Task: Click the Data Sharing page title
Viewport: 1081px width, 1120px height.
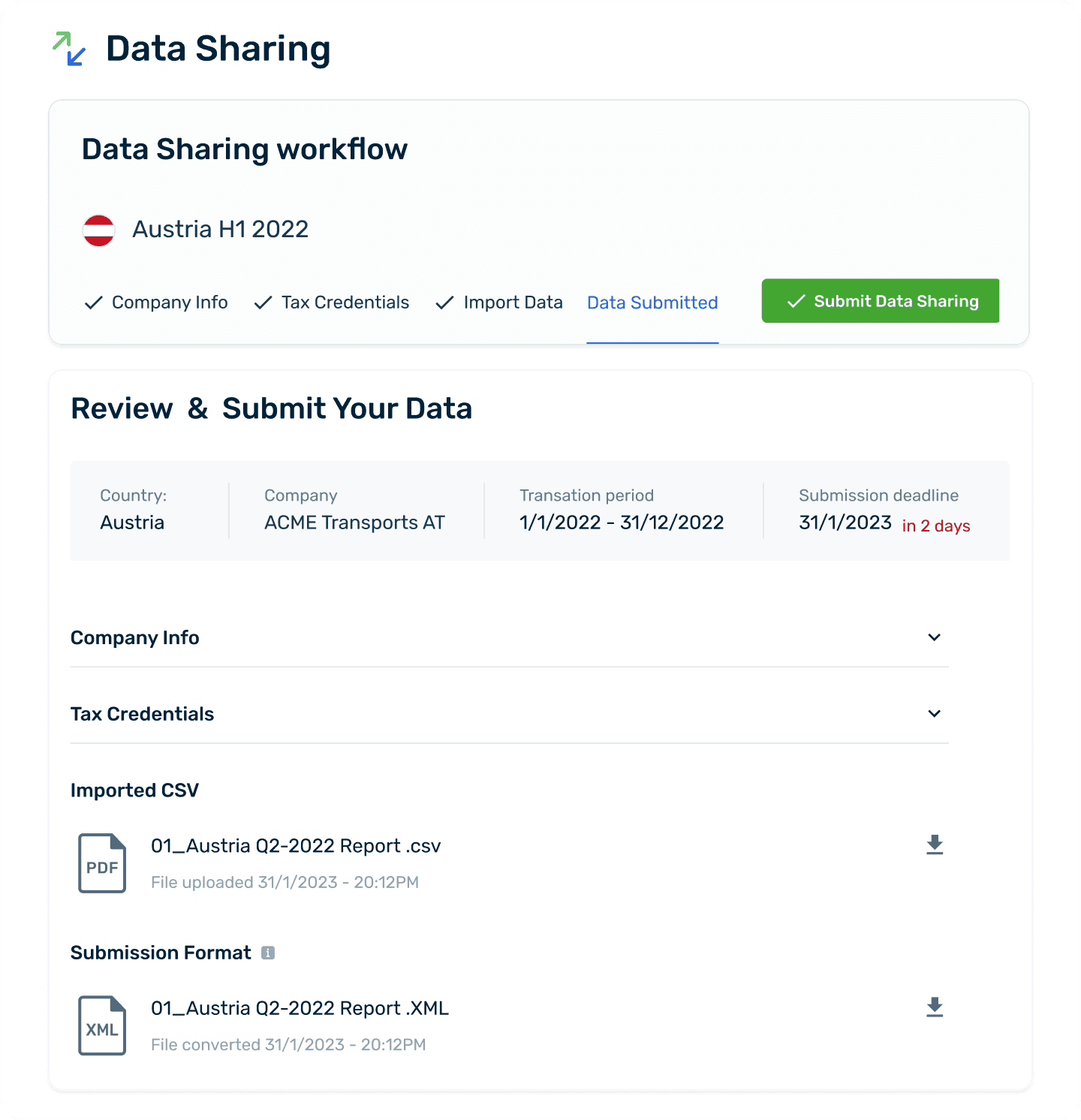Action: tap(218, 49)
